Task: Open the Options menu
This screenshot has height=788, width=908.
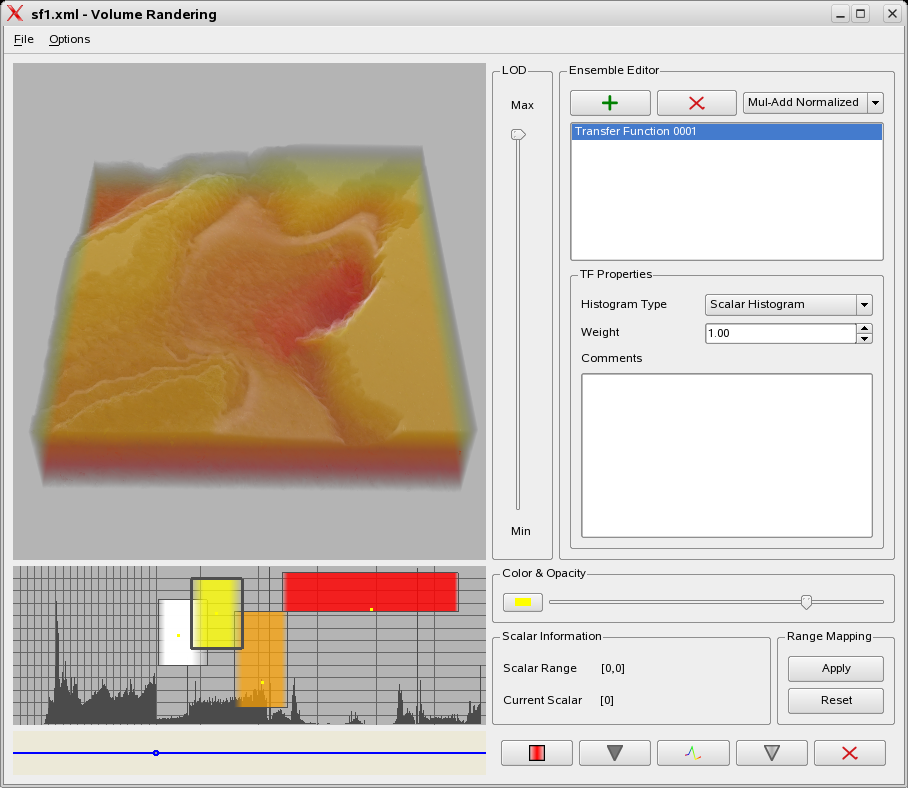Action: pos(69,39)
